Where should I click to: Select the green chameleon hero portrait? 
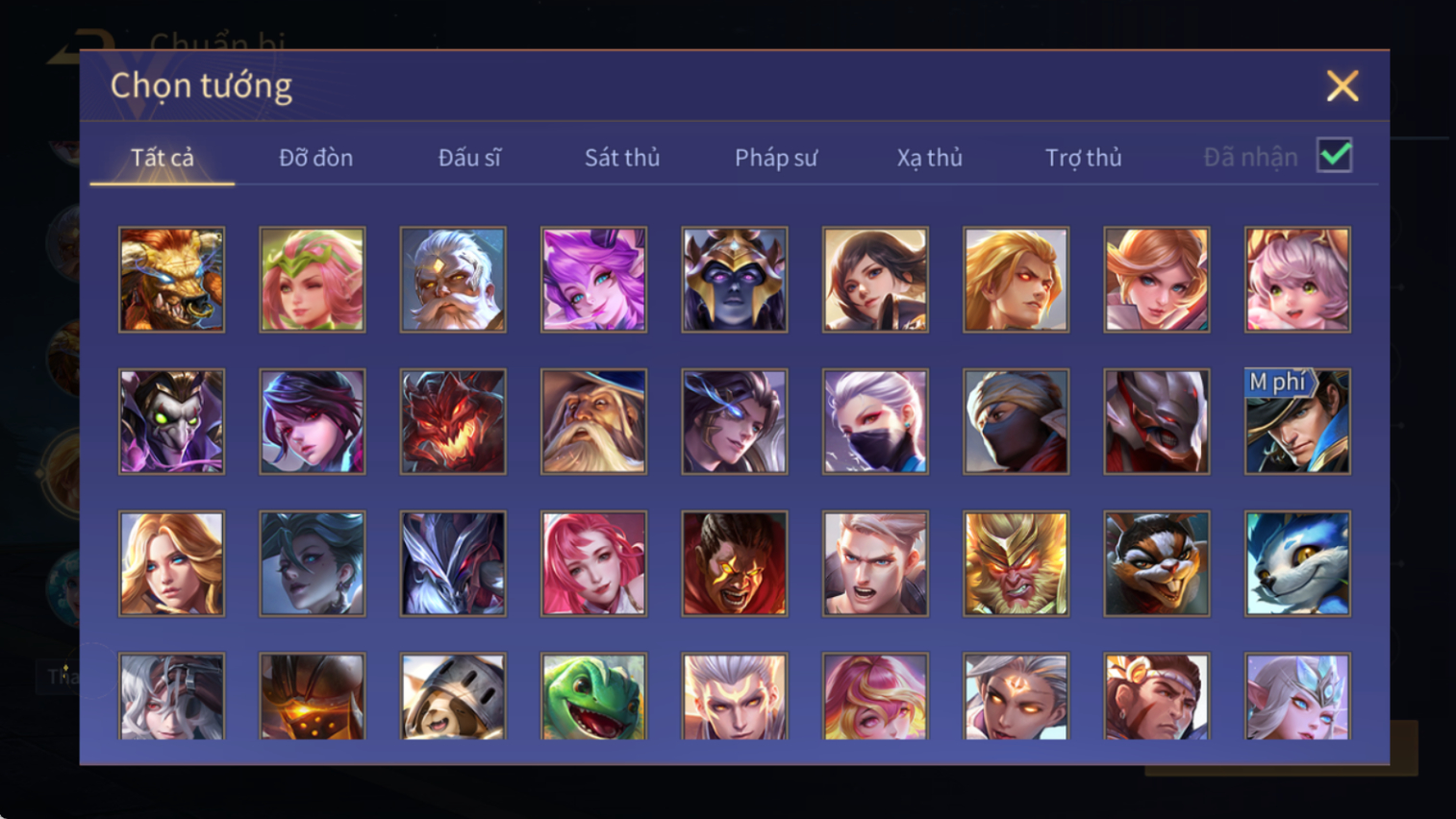coord(593,696)
